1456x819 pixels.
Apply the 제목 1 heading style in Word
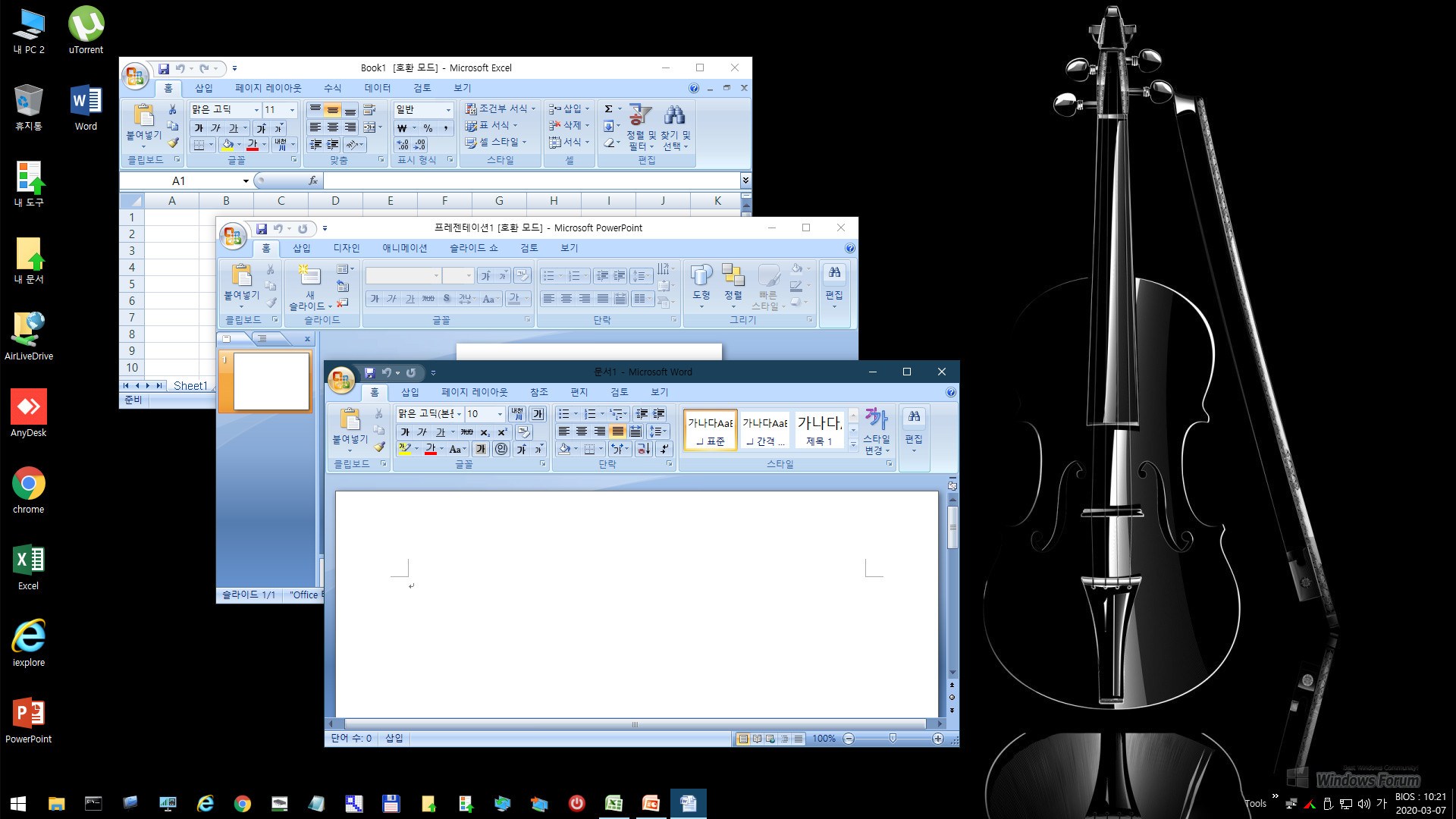(x=819, y=429)
